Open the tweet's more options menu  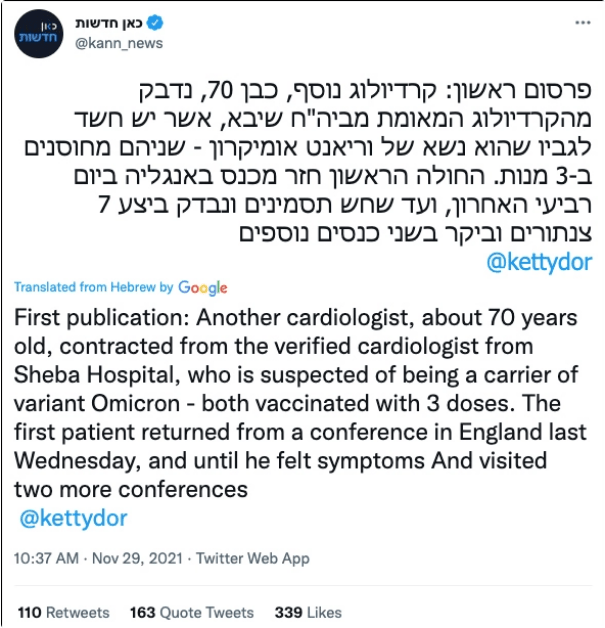point(580,22)
